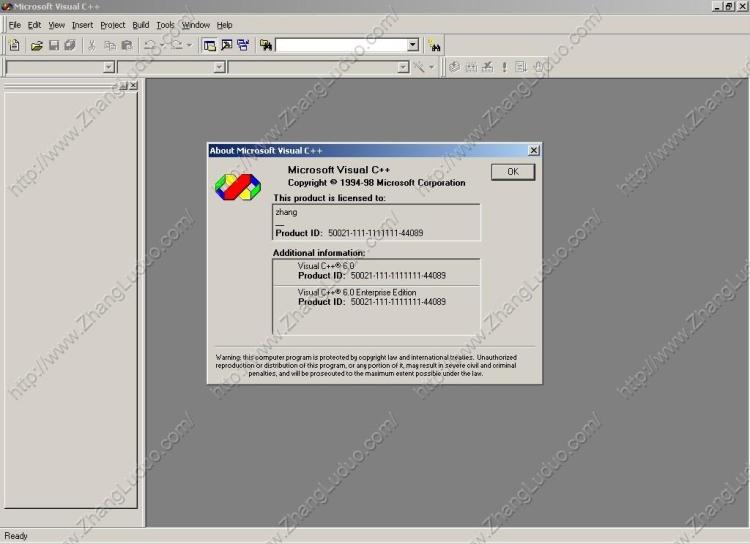Click the Copy toolbar icon
The height and width of the screenshot is (544, 750).
(110, 45)
